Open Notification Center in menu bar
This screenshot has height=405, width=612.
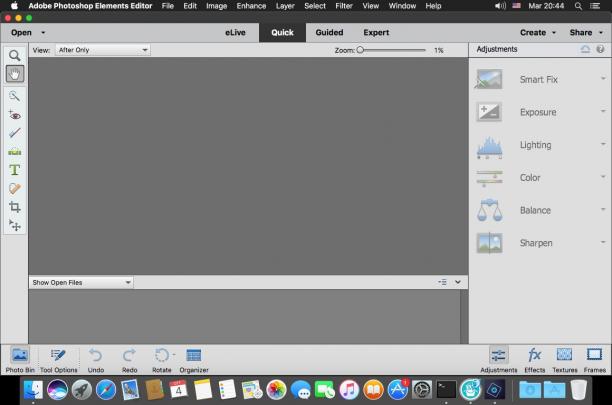(595, 6)
